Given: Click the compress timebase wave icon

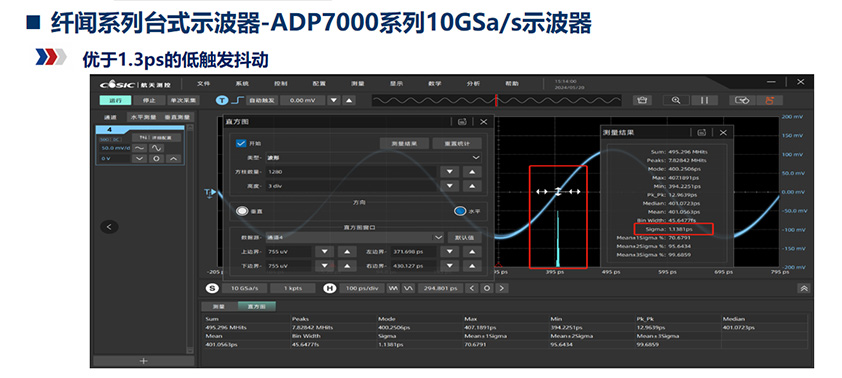Looking at the screenshot, I should (393, 288).
